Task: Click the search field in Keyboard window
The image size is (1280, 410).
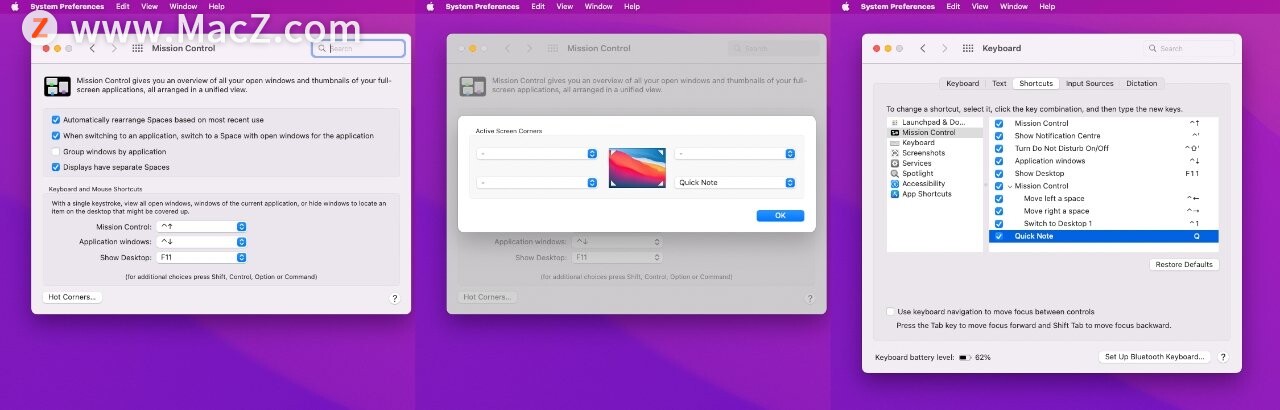Action: coord(1189,48)
